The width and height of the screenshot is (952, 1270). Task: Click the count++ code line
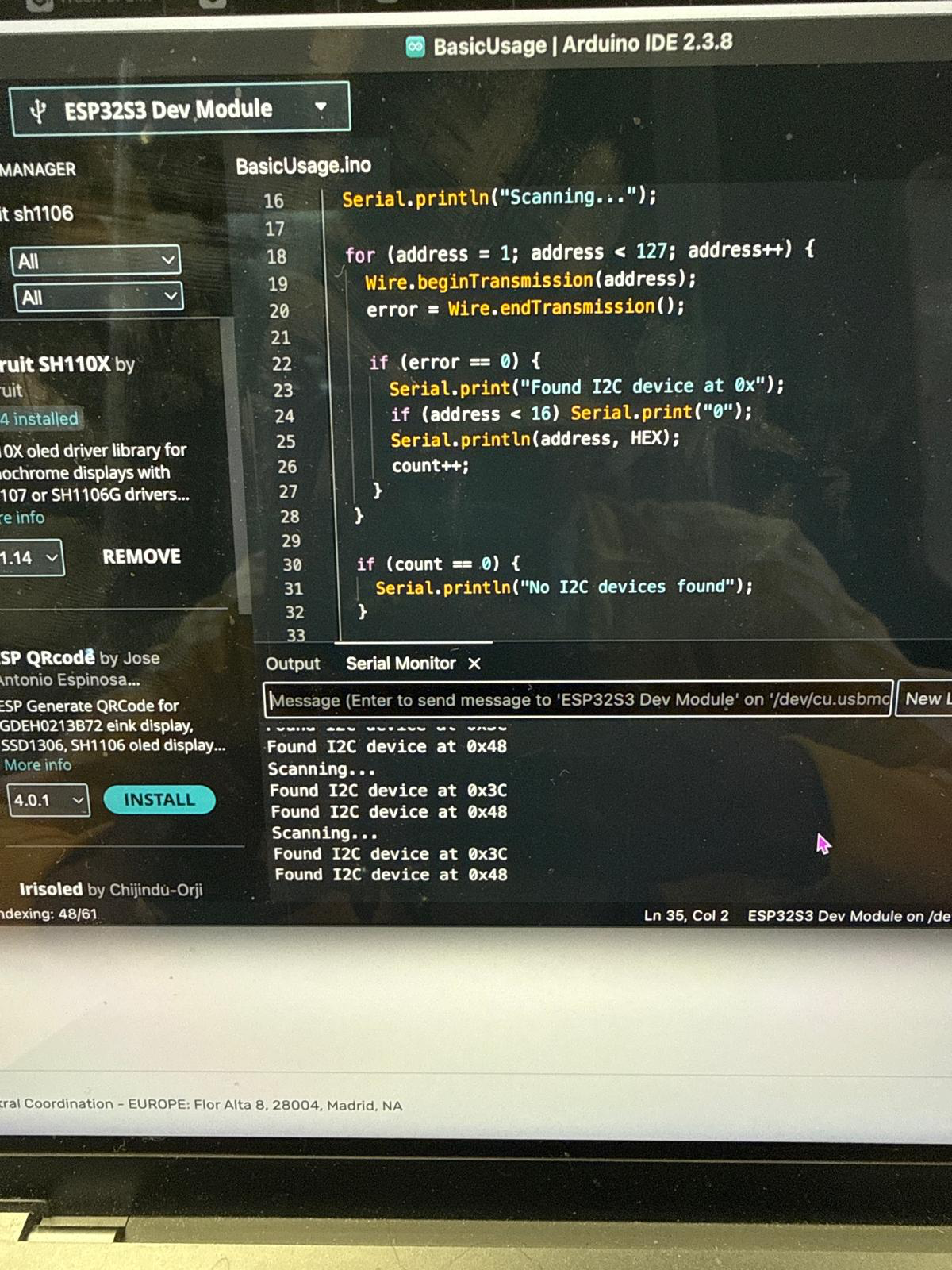431,466
